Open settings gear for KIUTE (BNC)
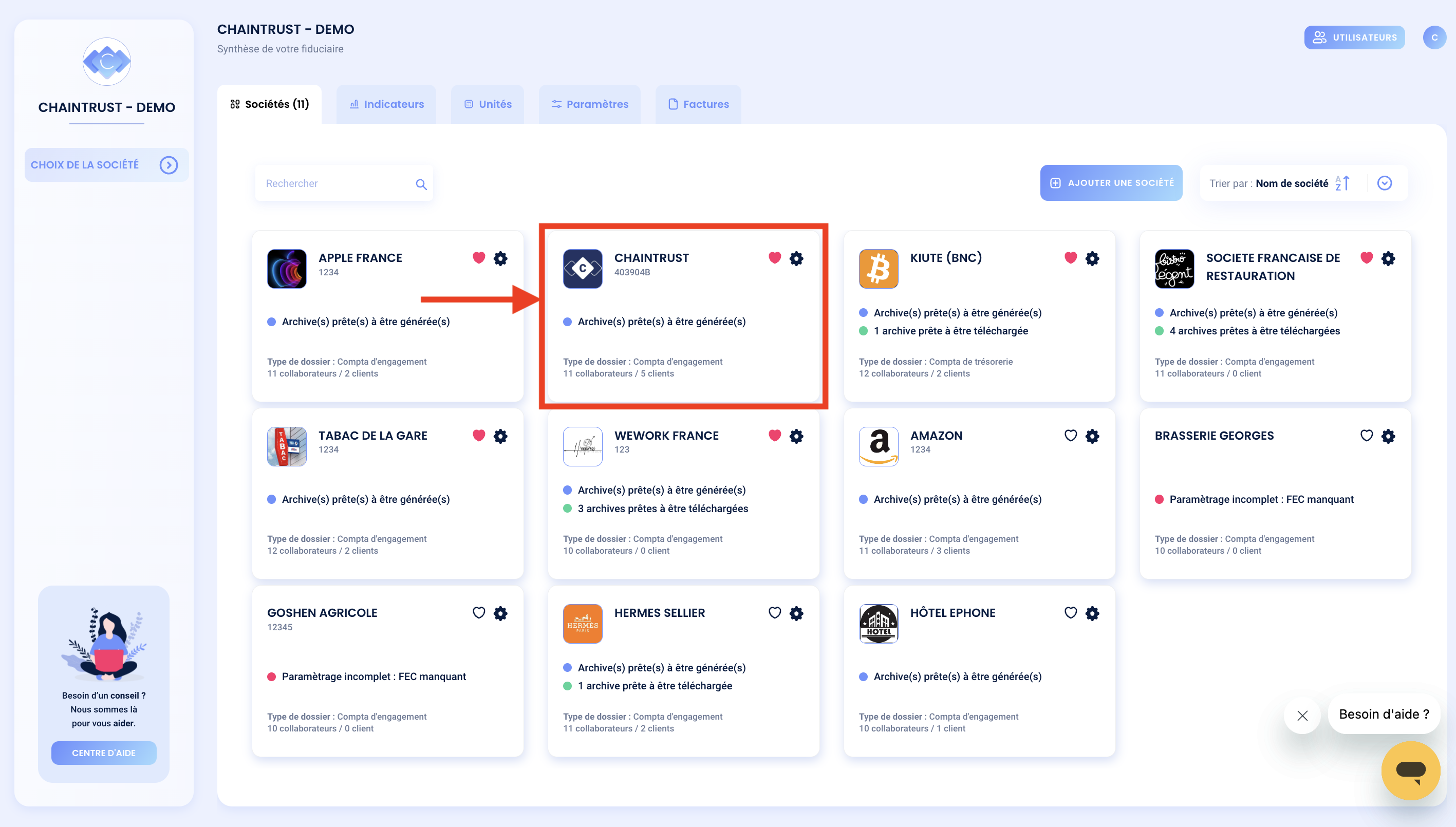1456x827 pixels. (x=1092, y=258)
